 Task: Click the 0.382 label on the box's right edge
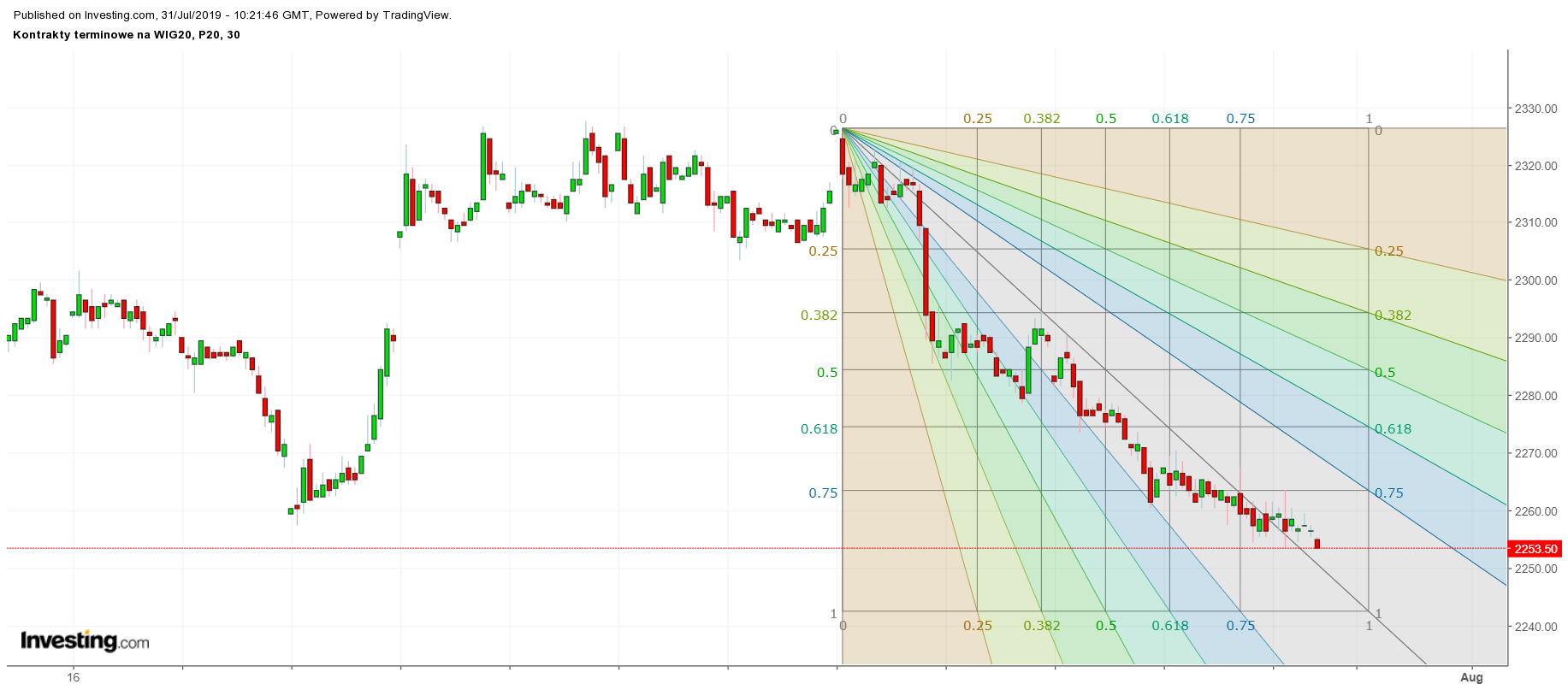point(1393,316)
